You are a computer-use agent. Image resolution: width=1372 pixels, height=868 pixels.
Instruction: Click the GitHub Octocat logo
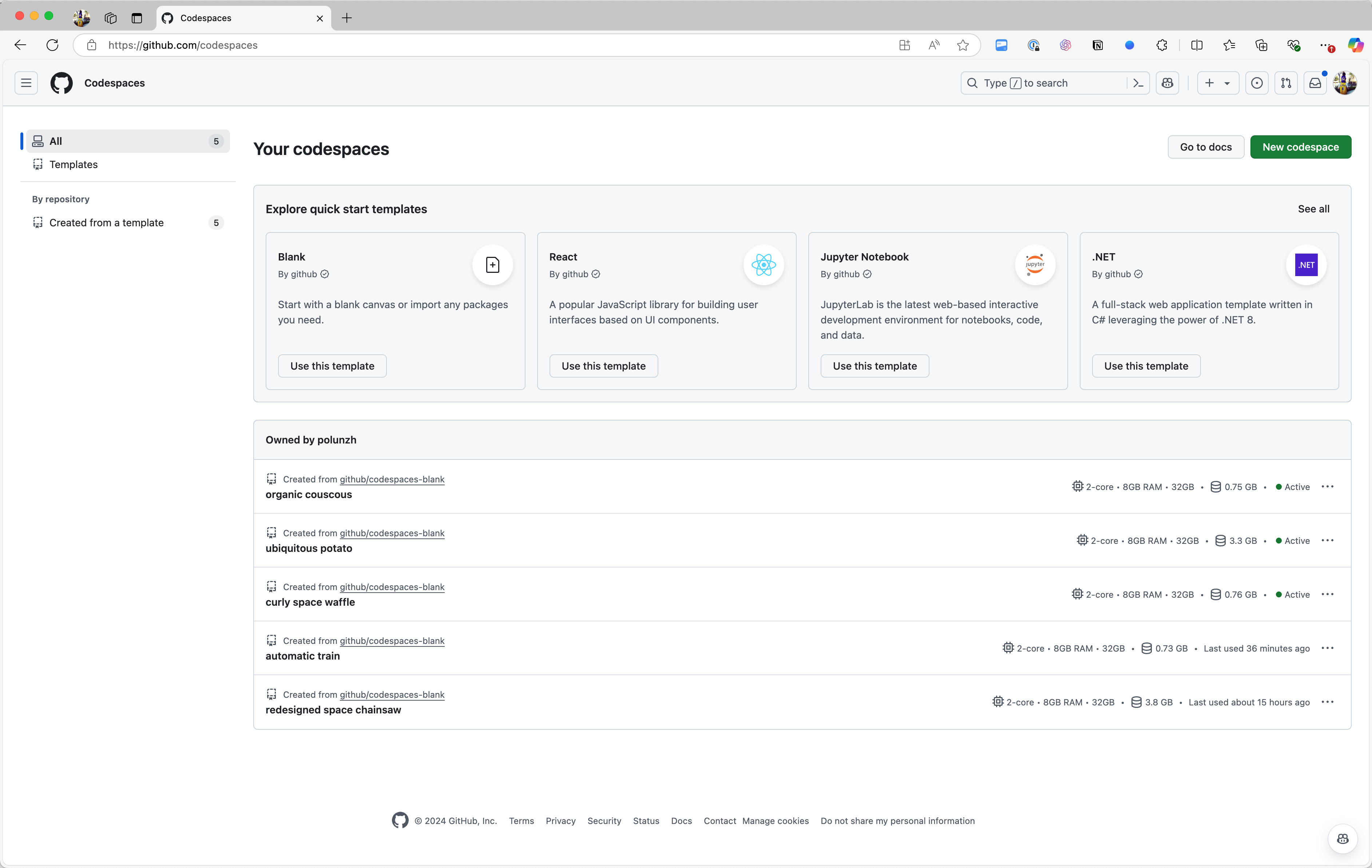pos(62,83)
